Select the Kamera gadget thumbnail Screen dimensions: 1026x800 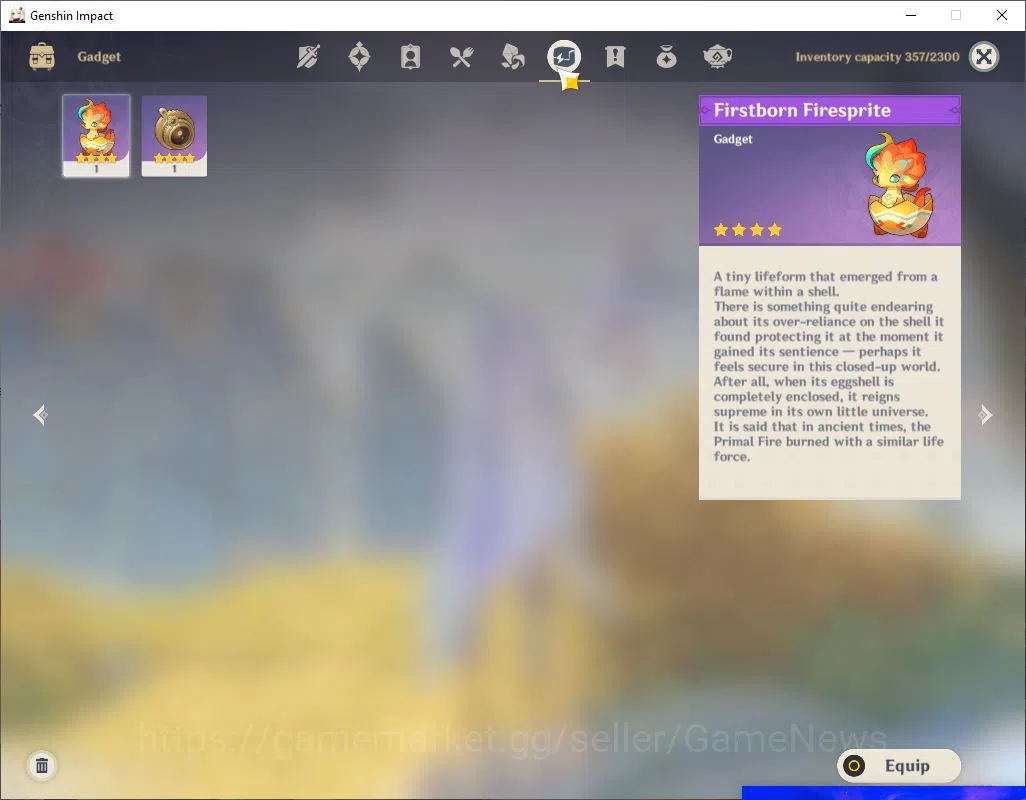174,136
